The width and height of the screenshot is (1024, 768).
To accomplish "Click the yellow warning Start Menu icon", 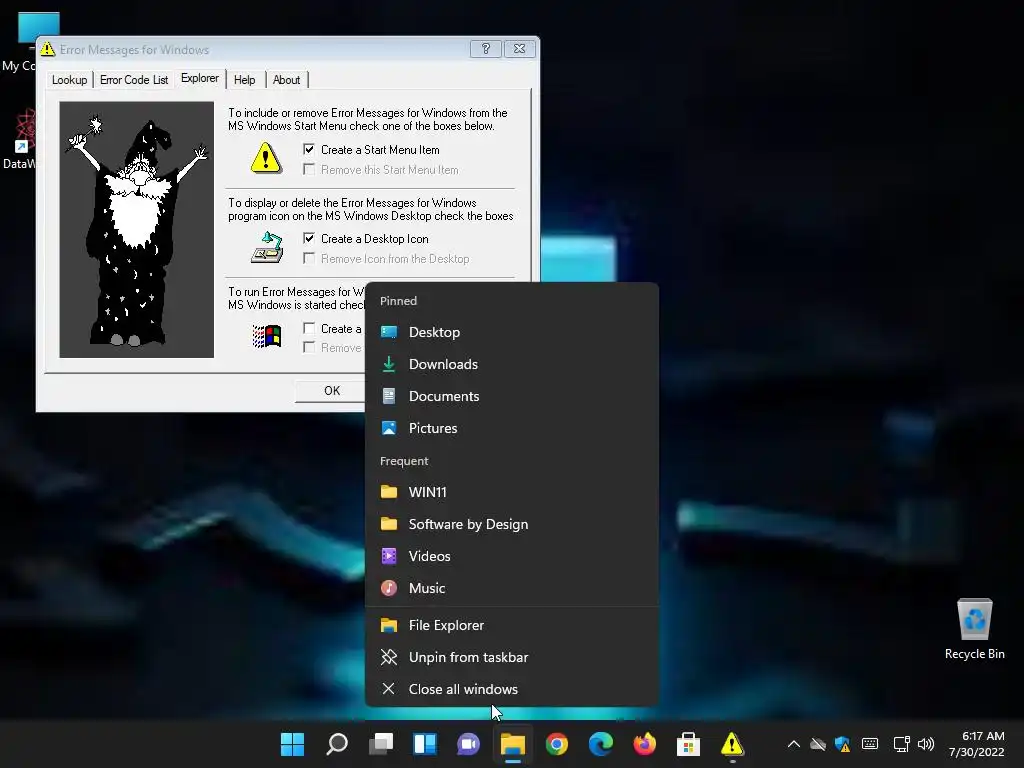I will (266, 158).
